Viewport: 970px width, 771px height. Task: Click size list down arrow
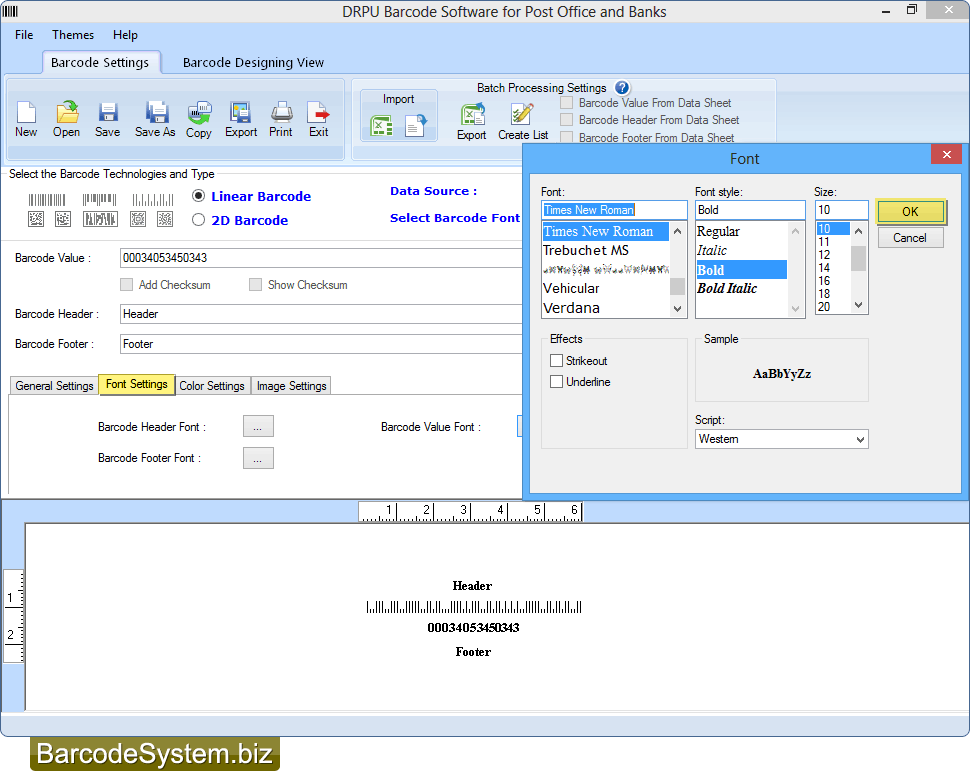click(x=858, y=304)
